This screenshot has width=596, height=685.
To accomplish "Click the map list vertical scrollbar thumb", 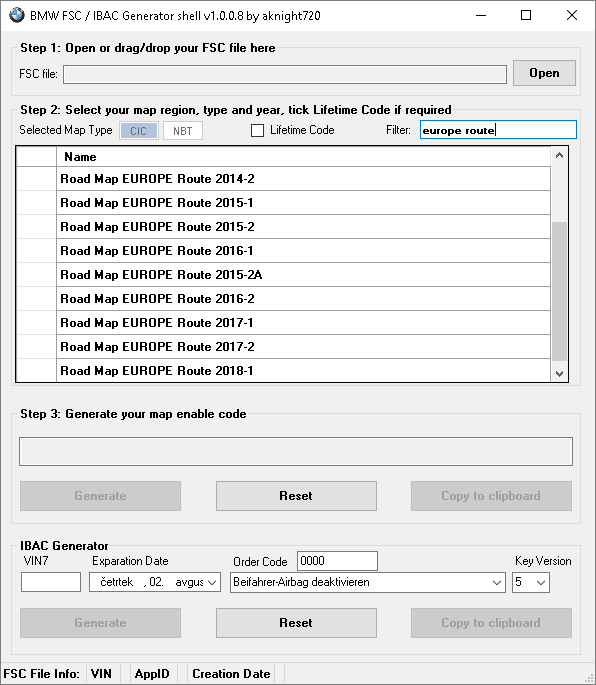I will [x=559, y=291].
